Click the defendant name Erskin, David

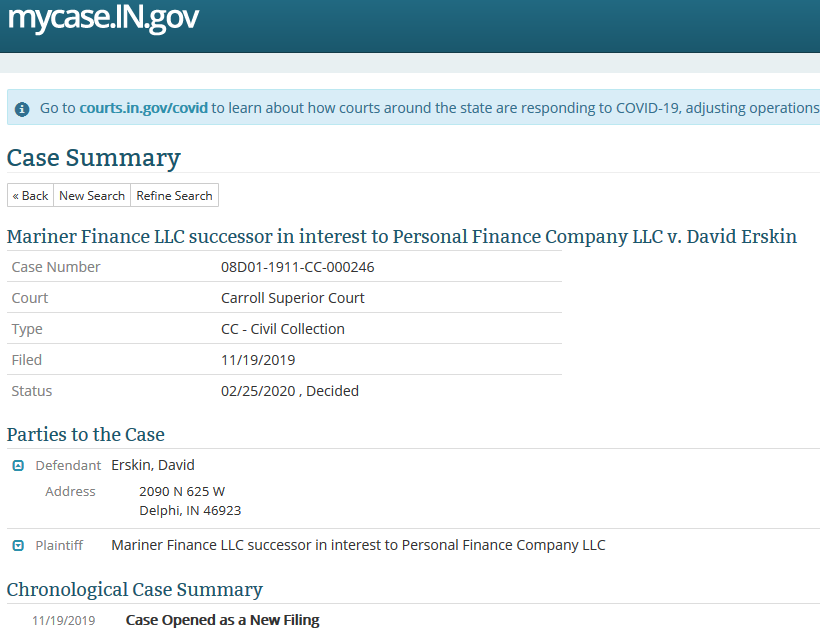(153, 465)
